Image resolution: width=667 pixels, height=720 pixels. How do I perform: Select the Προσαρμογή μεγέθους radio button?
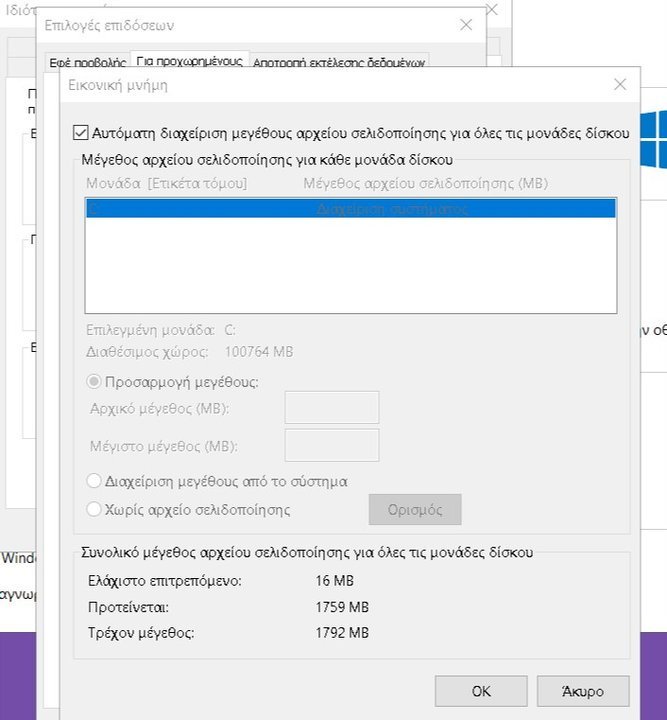coord(94,382)
